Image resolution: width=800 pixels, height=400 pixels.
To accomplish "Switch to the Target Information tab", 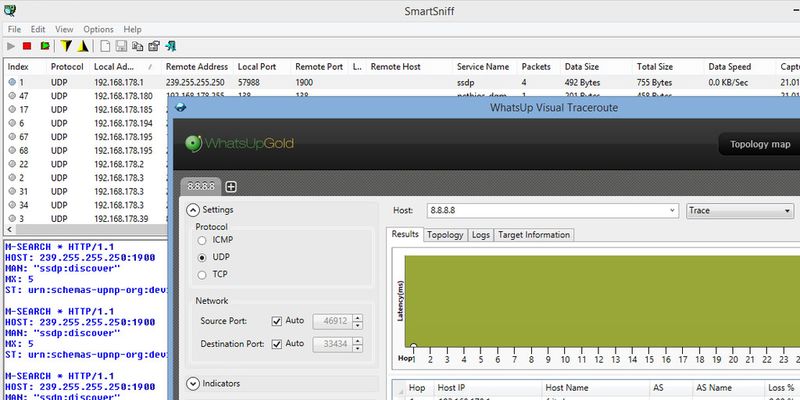I will click(534, 235).
